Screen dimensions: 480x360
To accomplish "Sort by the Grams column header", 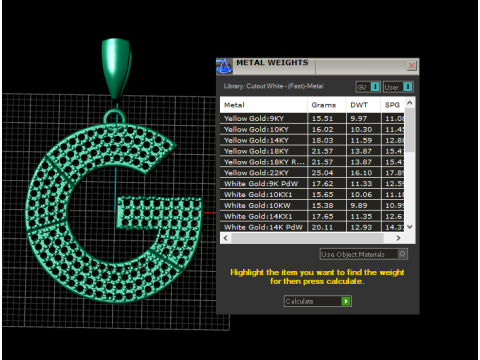I will click(327, 105).
